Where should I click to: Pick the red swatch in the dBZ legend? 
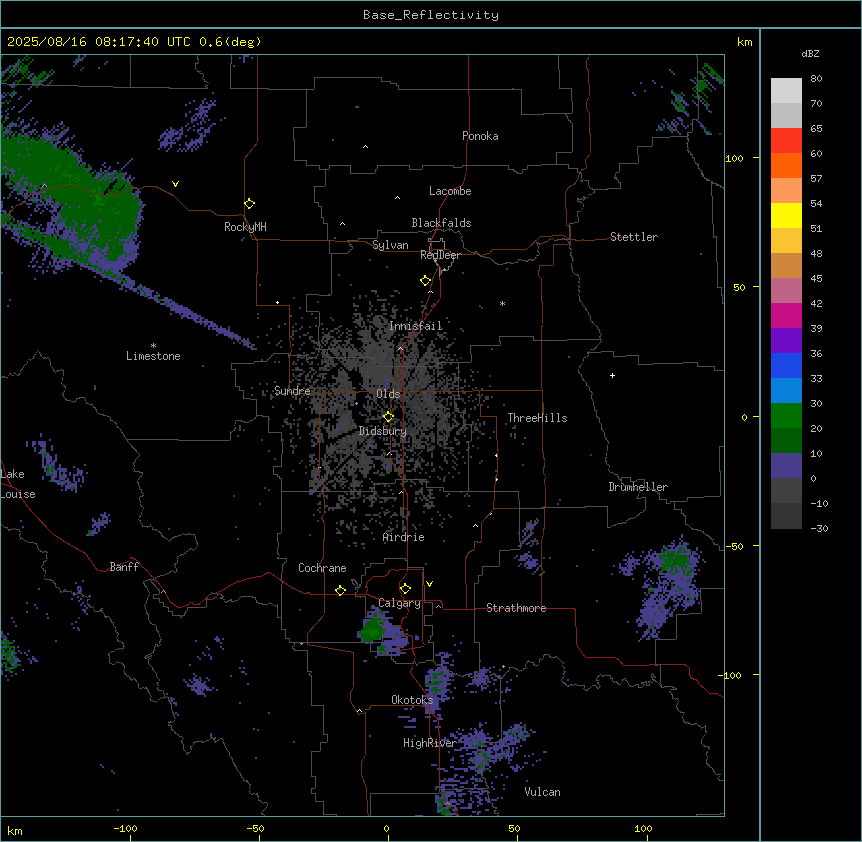(x=786, y=141)
